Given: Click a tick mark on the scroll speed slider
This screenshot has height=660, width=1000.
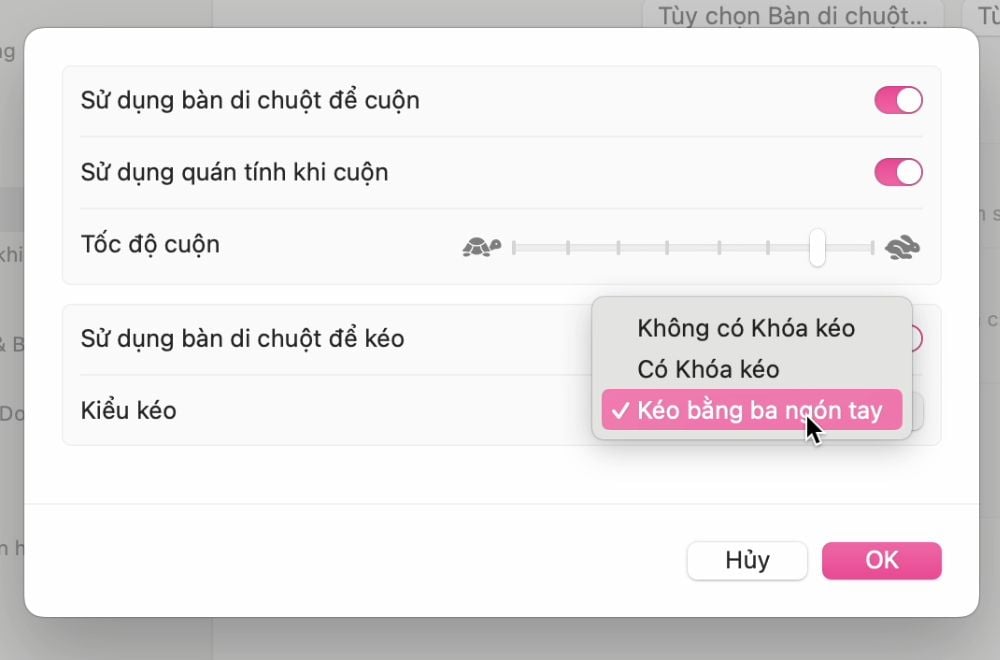Looking at the screenshot, I should pos(668,245).
